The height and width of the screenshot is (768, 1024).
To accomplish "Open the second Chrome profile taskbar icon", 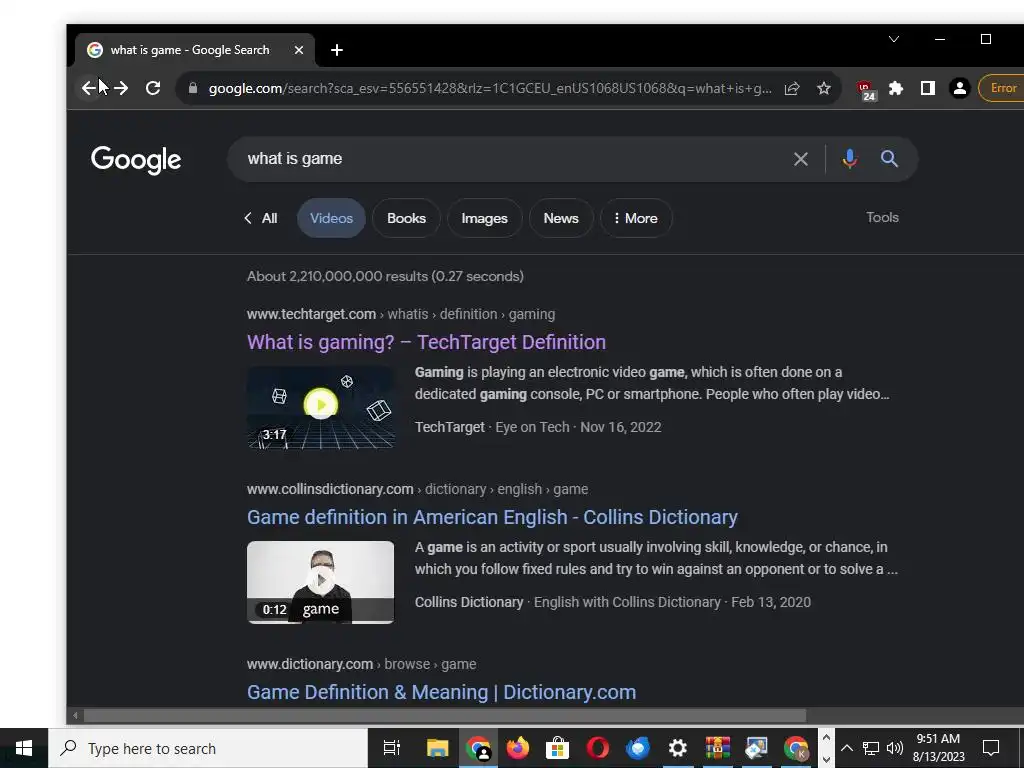I will coord(796,748).
